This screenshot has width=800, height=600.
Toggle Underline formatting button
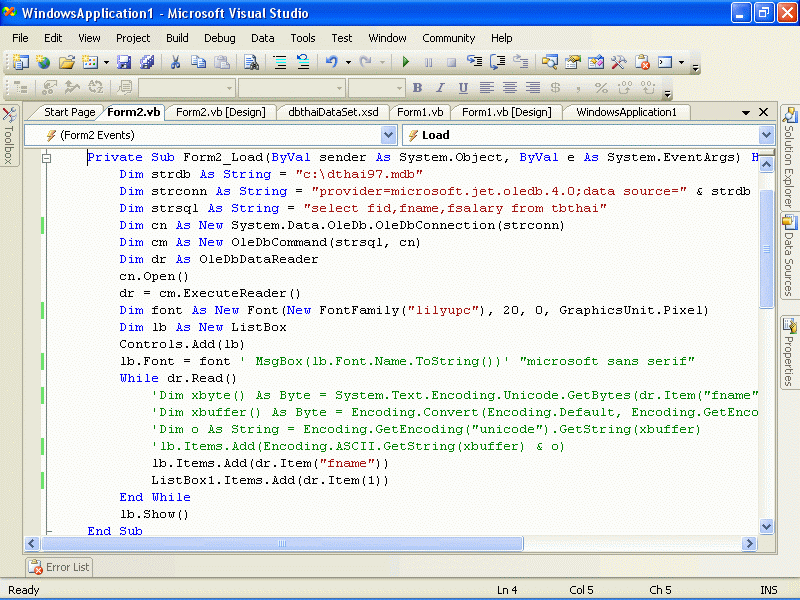(x=463, y=88)
